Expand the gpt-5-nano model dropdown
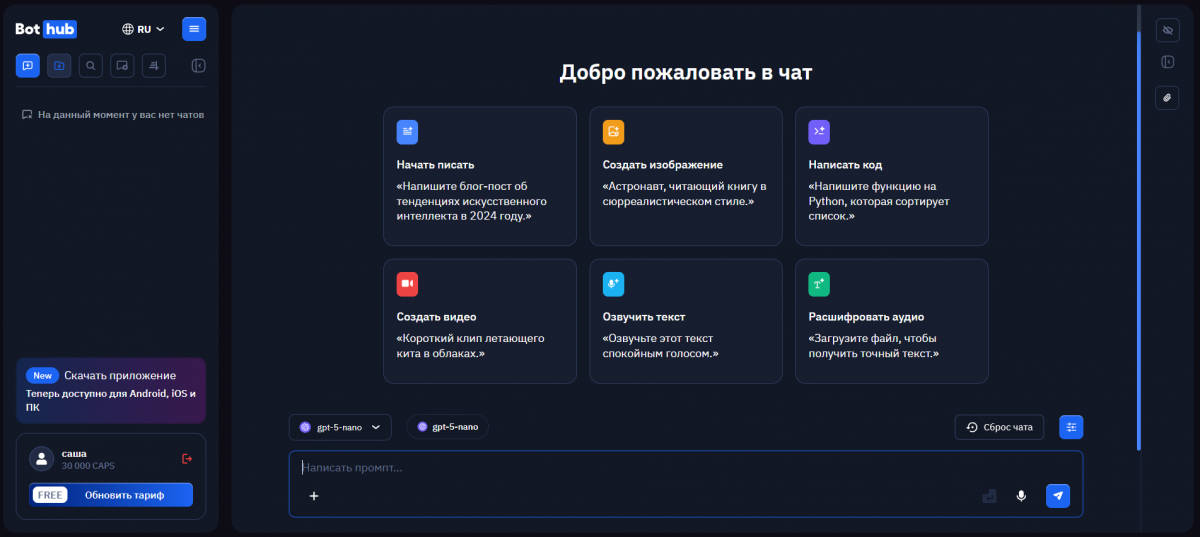This screenshot has width=1200, height=537. 340,427
